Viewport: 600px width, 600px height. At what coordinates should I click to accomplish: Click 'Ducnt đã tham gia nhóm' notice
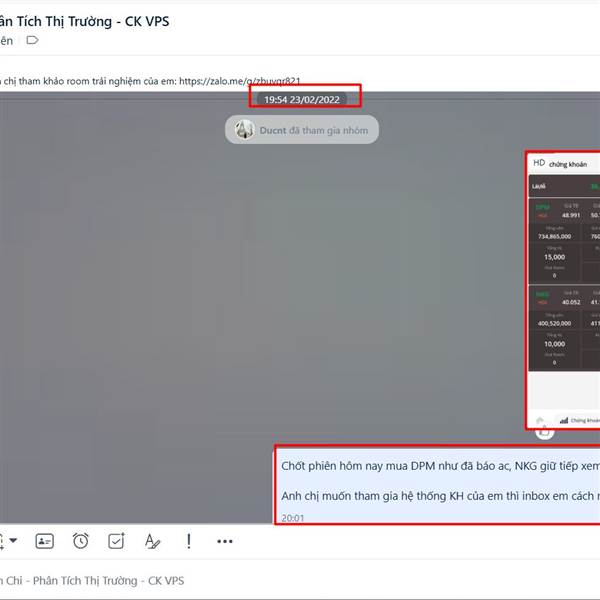click(302, 130)
